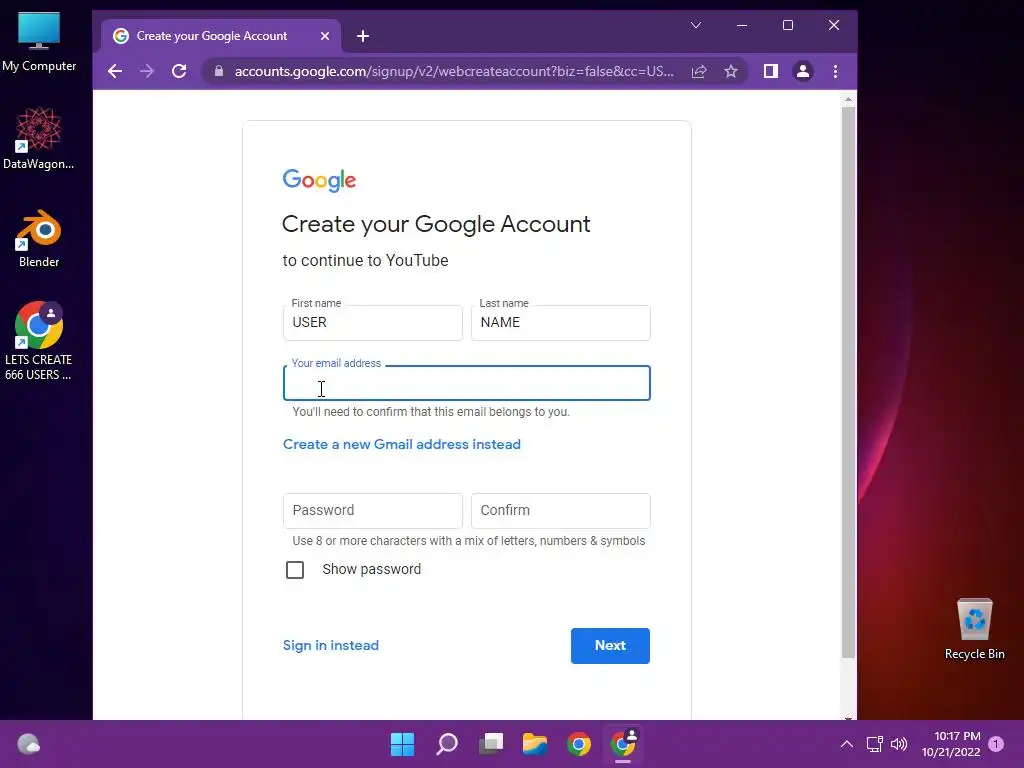Click the scrollbar up arrow
Screen dimensions: 1024x768
click(848, 100)
